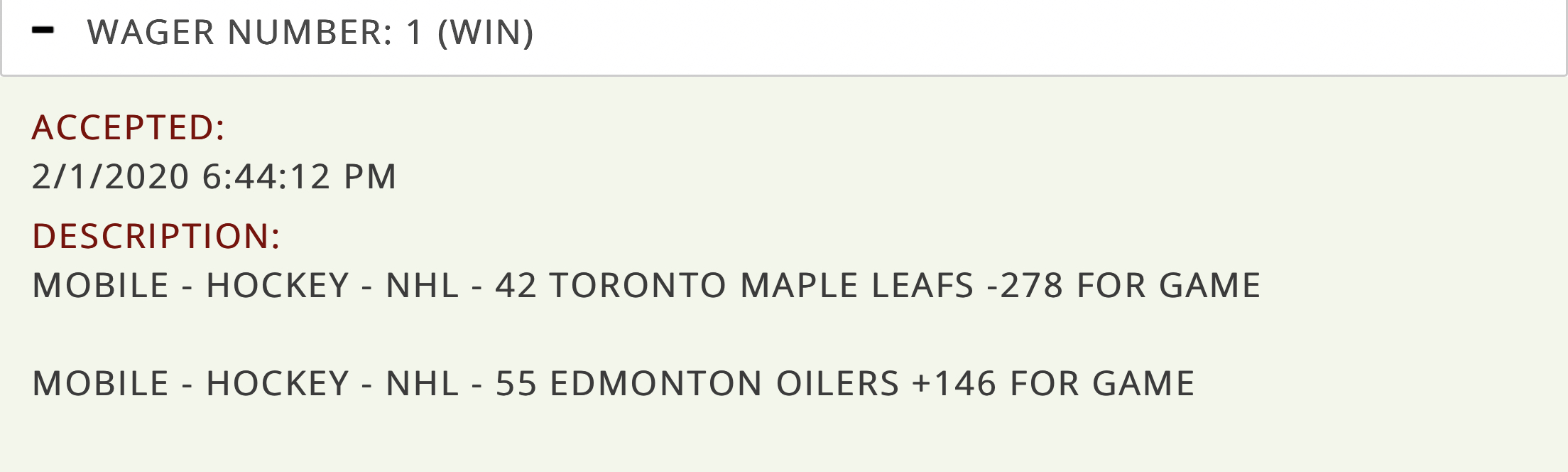Image resolution: width=1568 pixels, height=472 pixels.
Task: Select the TORONTO MAPLE LEAFS team name
Action: pos(761,286)
